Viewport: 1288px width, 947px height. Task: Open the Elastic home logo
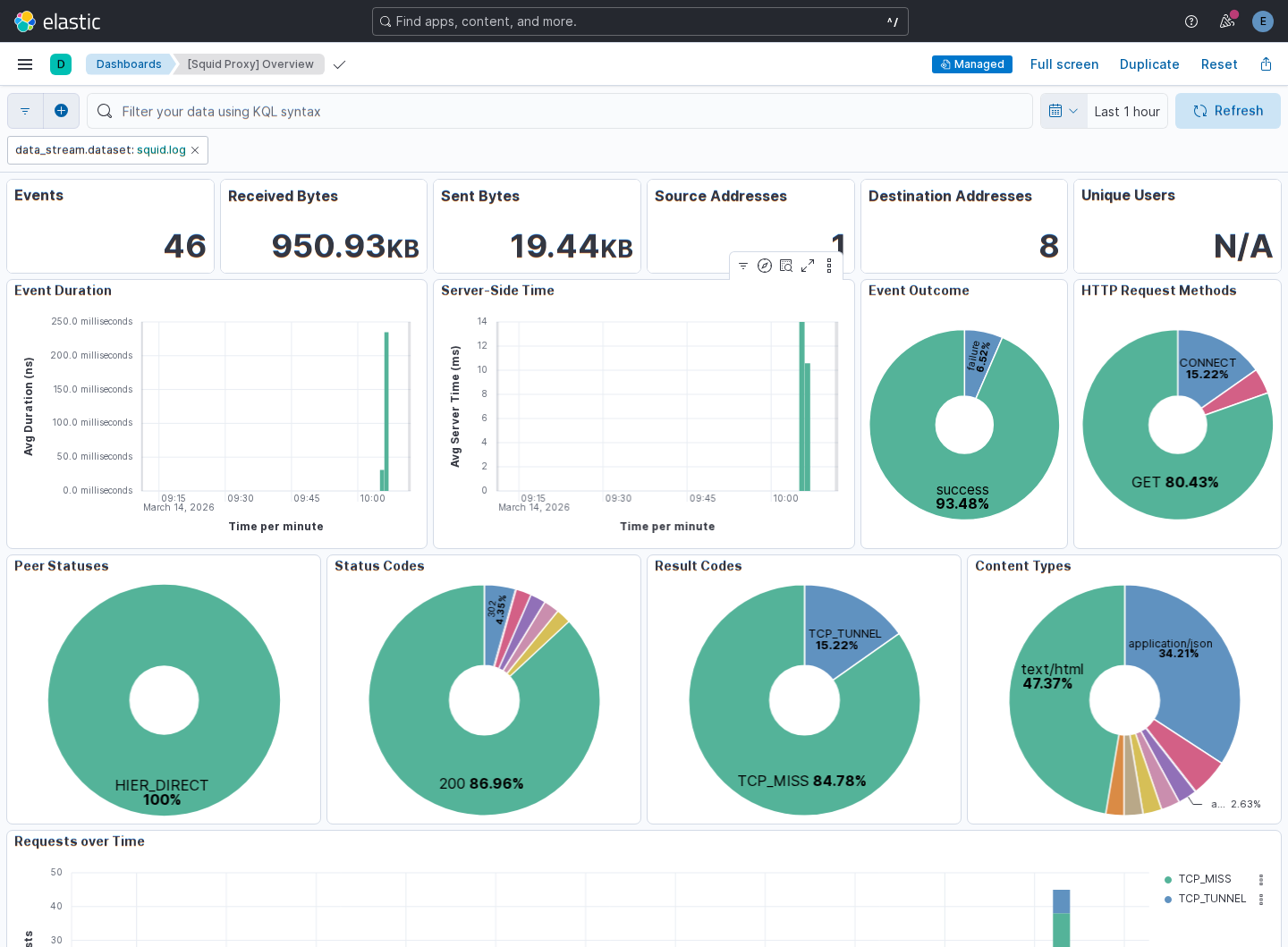click(x=57, y=21)
